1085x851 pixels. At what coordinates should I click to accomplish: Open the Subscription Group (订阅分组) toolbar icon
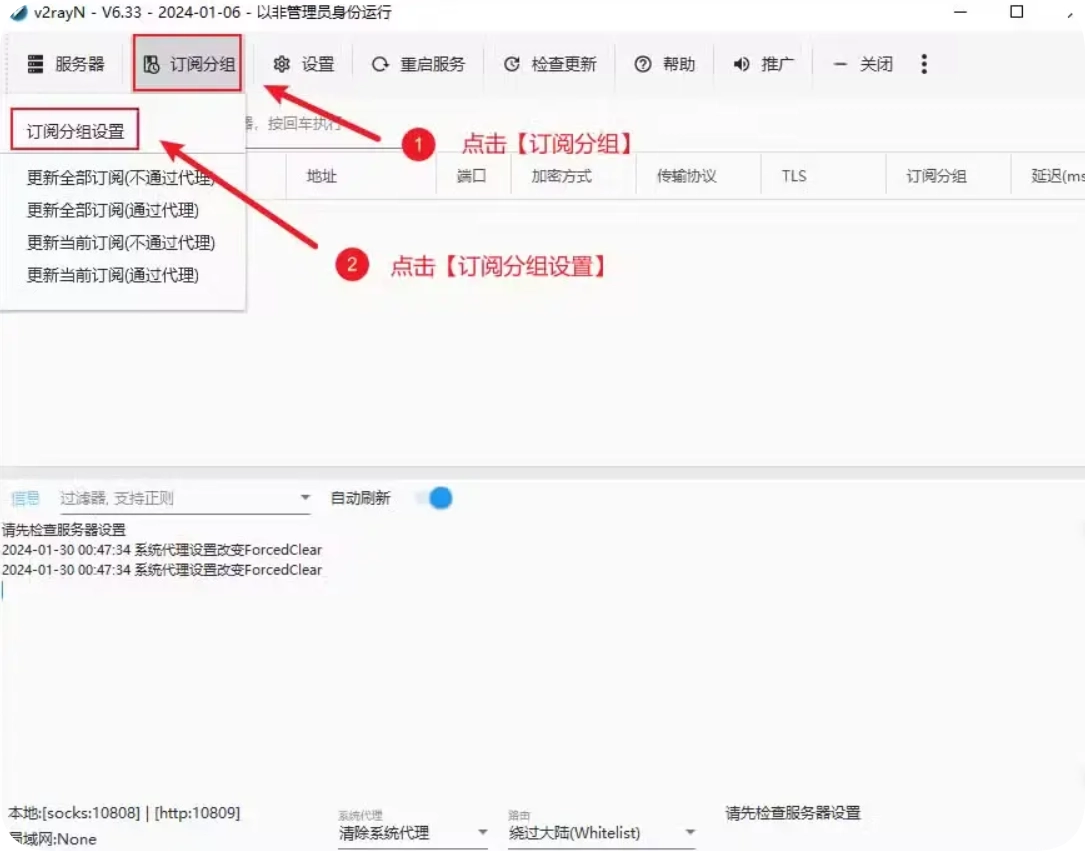click(x=152, y=65)
